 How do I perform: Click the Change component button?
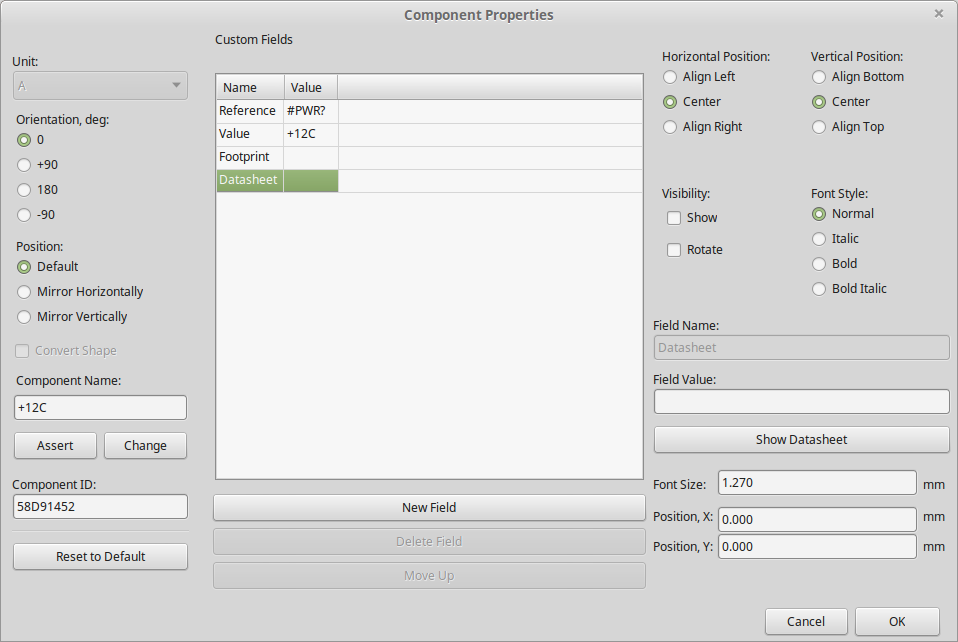pos(145,446)
